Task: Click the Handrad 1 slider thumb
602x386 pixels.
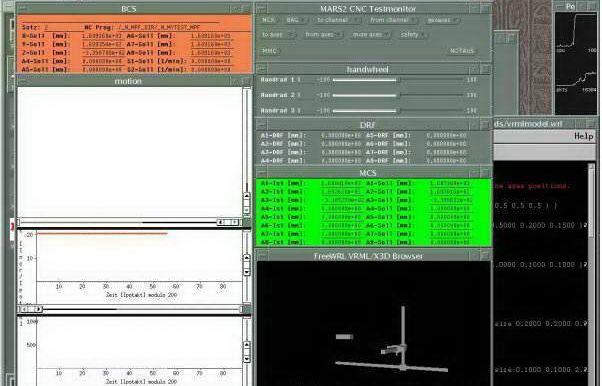Action: [399, 80]
